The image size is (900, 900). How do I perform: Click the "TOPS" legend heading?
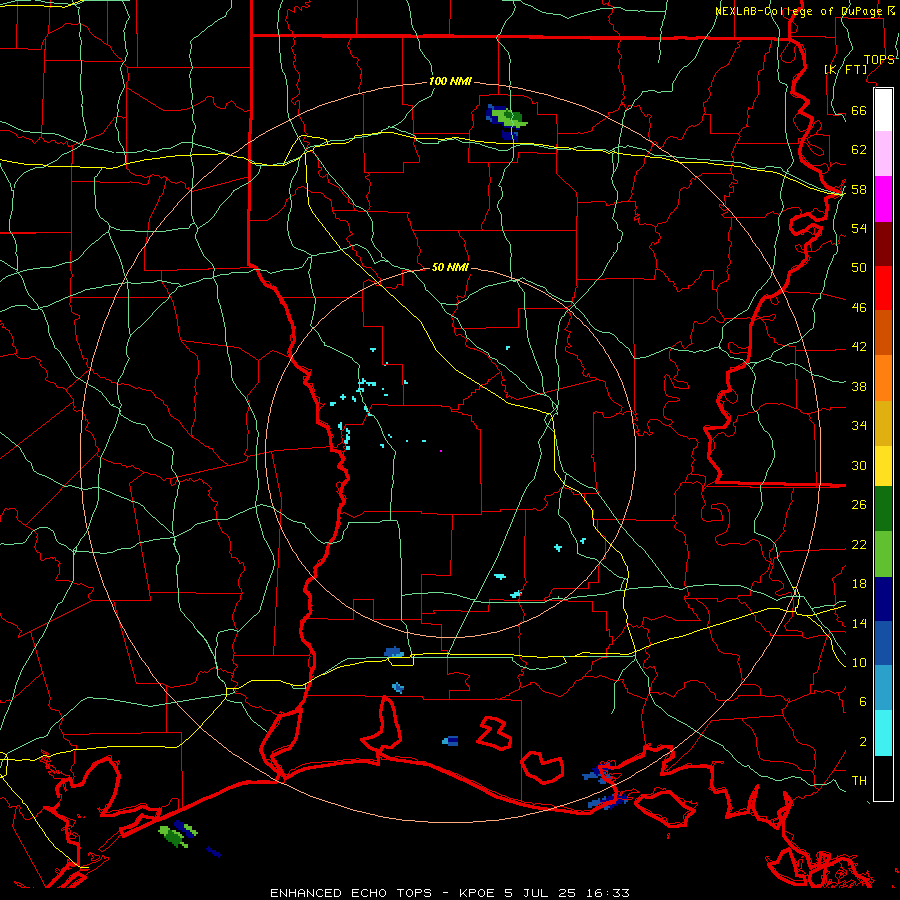[879, 60]
